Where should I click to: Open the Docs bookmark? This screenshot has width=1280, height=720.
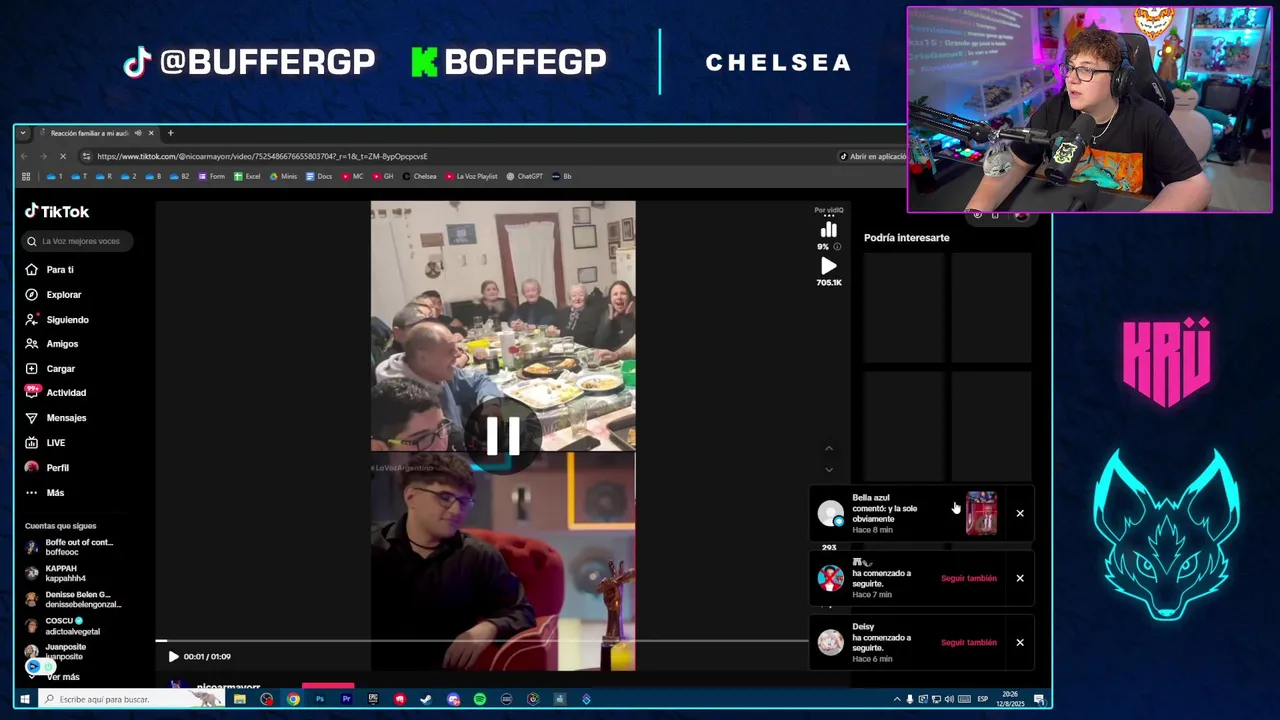pos(319,177)
